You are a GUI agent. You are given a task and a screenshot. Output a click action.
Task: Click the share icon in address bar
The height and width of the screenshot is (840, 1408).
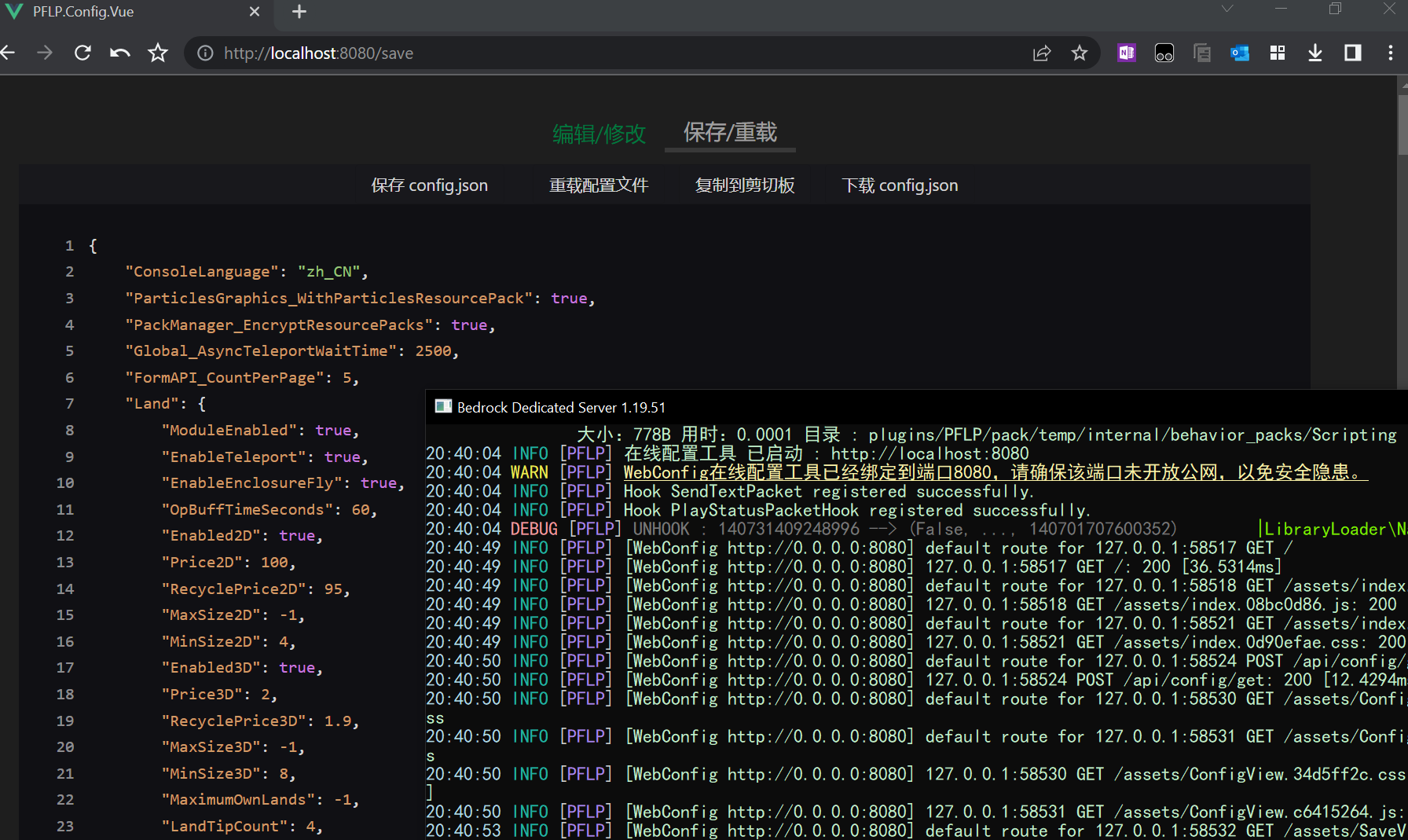coord(1042,53)
